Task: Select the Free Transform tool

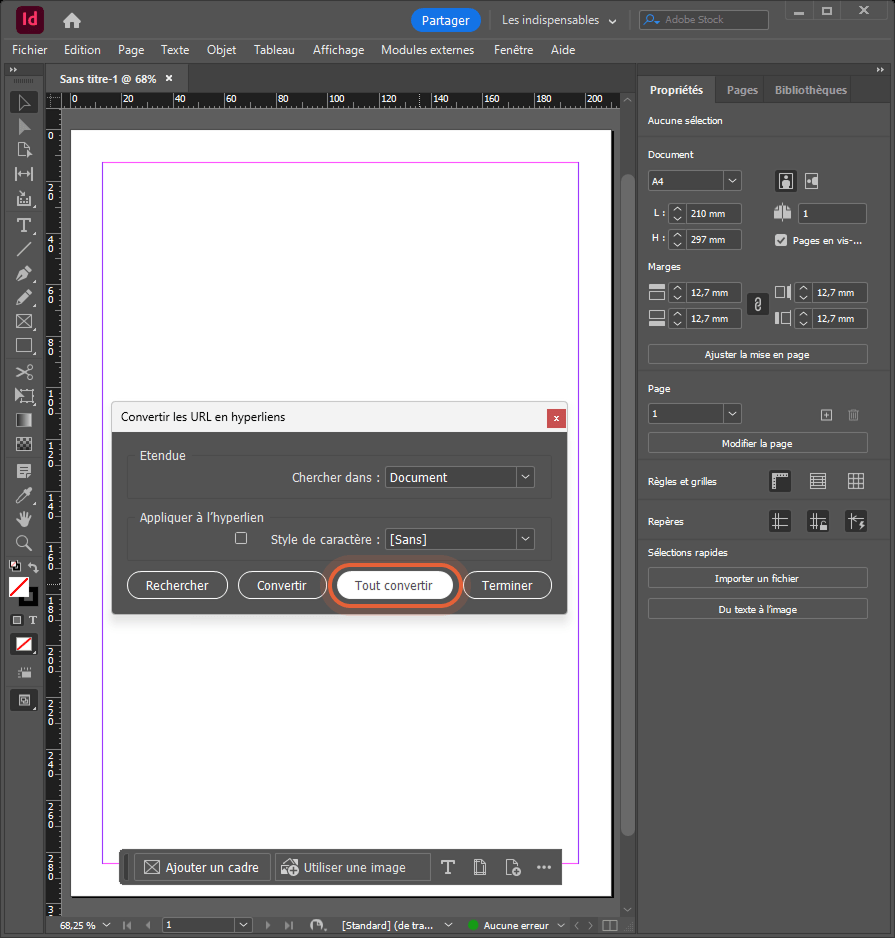Action: 24,396
